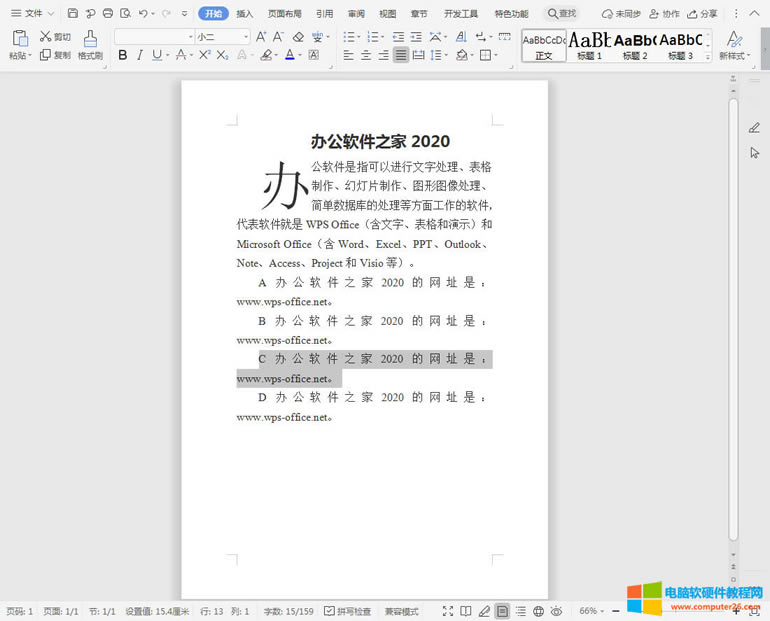
Task: Click the superscript X² icon
Action: click(205, 55)
